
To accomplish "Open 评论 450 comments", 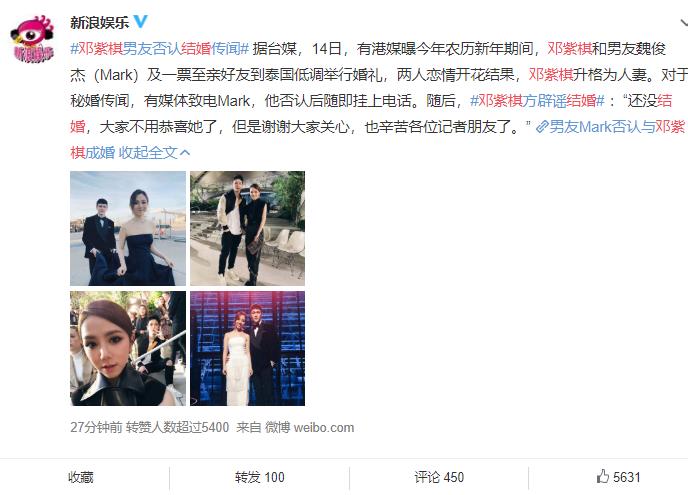I will point(439,477).
